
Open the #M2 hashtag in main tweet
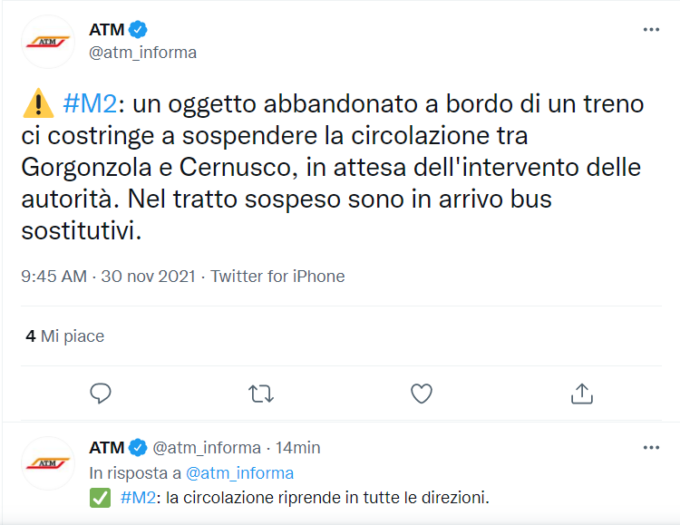(90, 104)
